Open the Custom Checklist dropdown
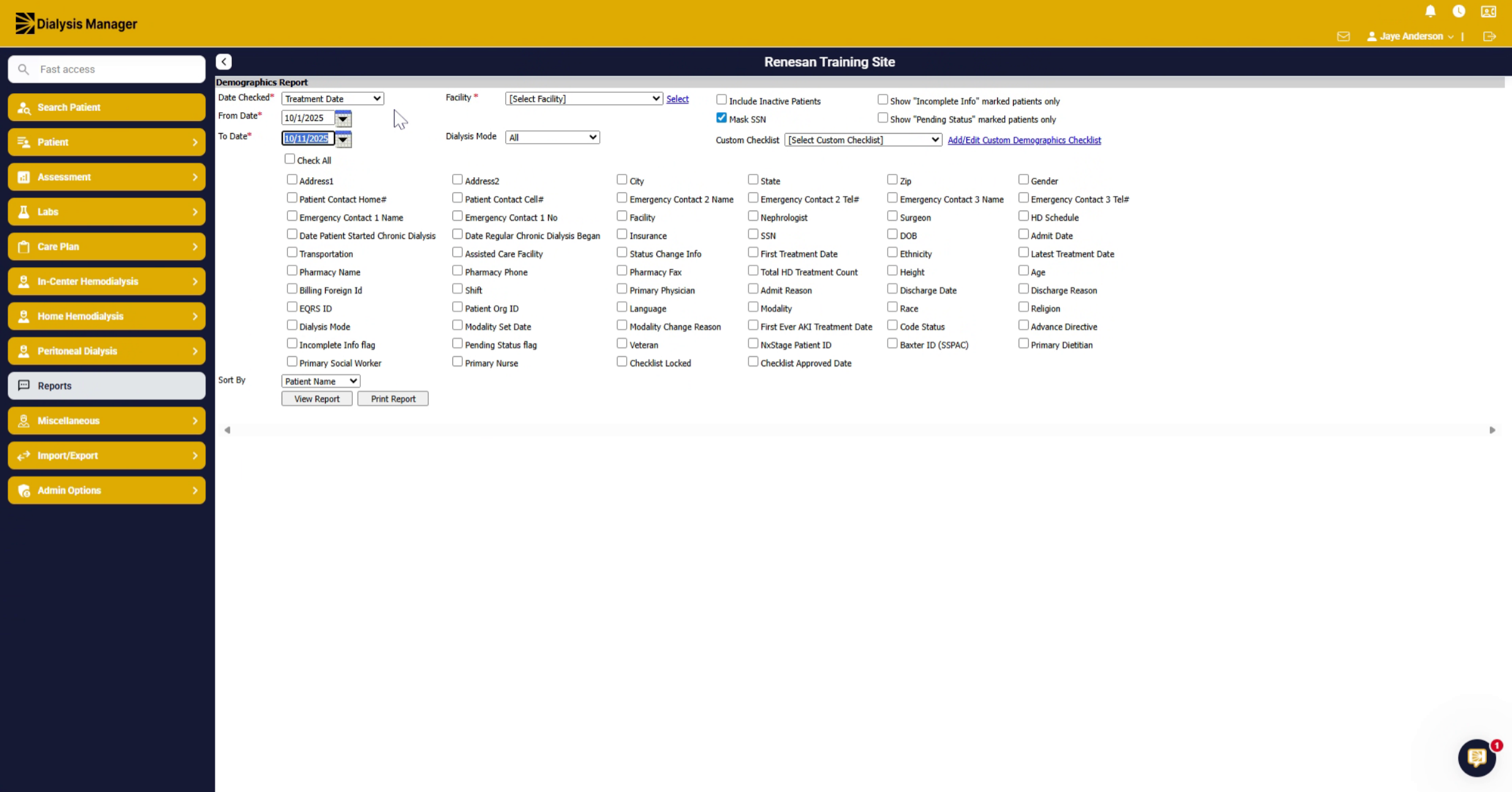Image resolution: width=1512 pixels, height=792 pixels. [863, 140]
